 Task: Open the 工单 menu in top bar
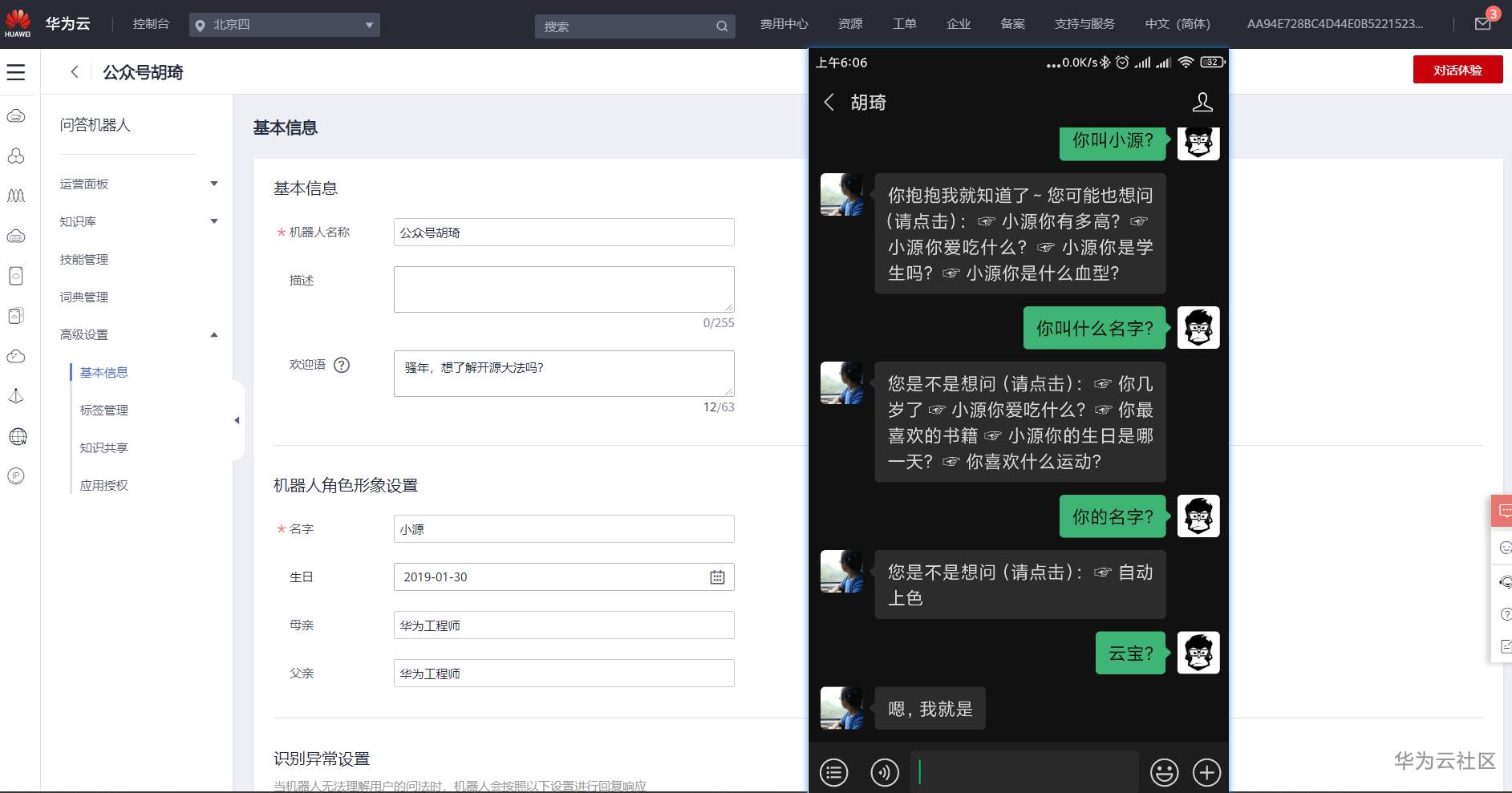[904, 24]
